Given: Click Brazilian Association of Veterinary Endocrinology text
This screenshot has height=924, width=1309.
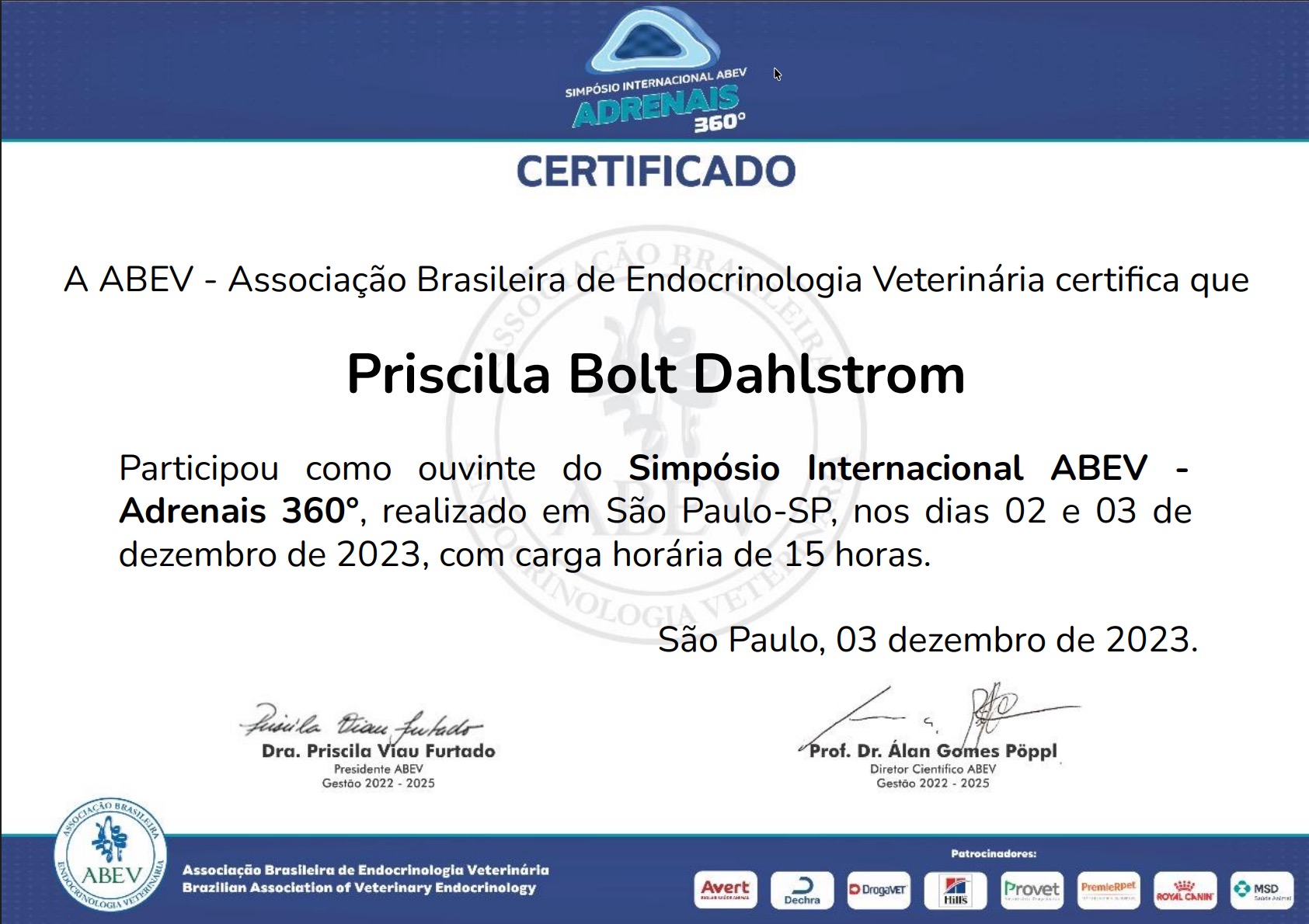Looking at the screenshot, I should [x=359, y=888].
